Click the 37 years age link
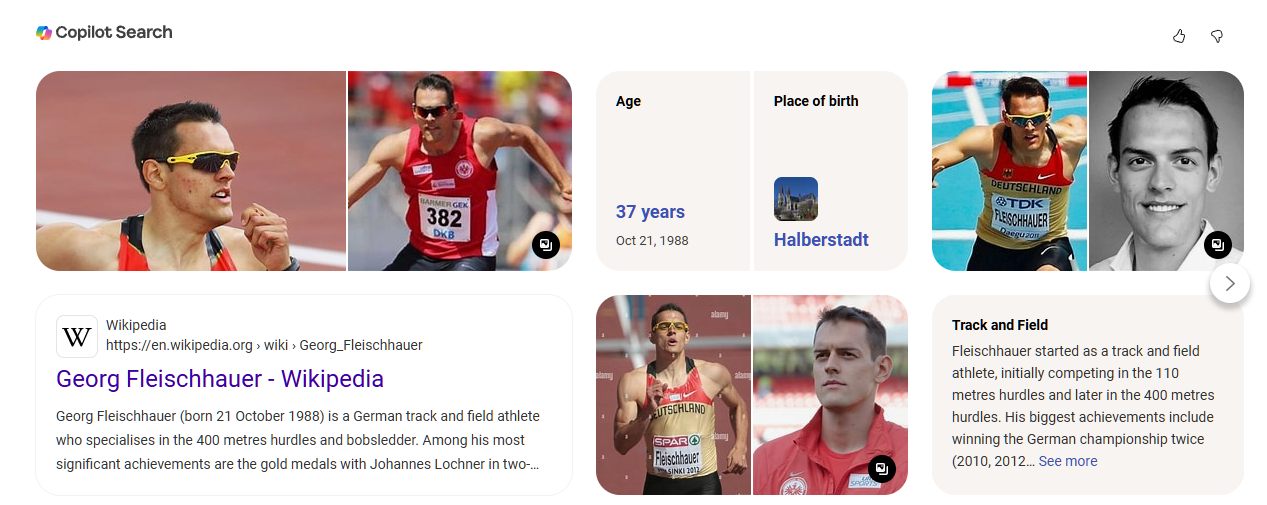The height and width of the screenshot is (505, 1267). pyautogui.click(x=650, y=212)
